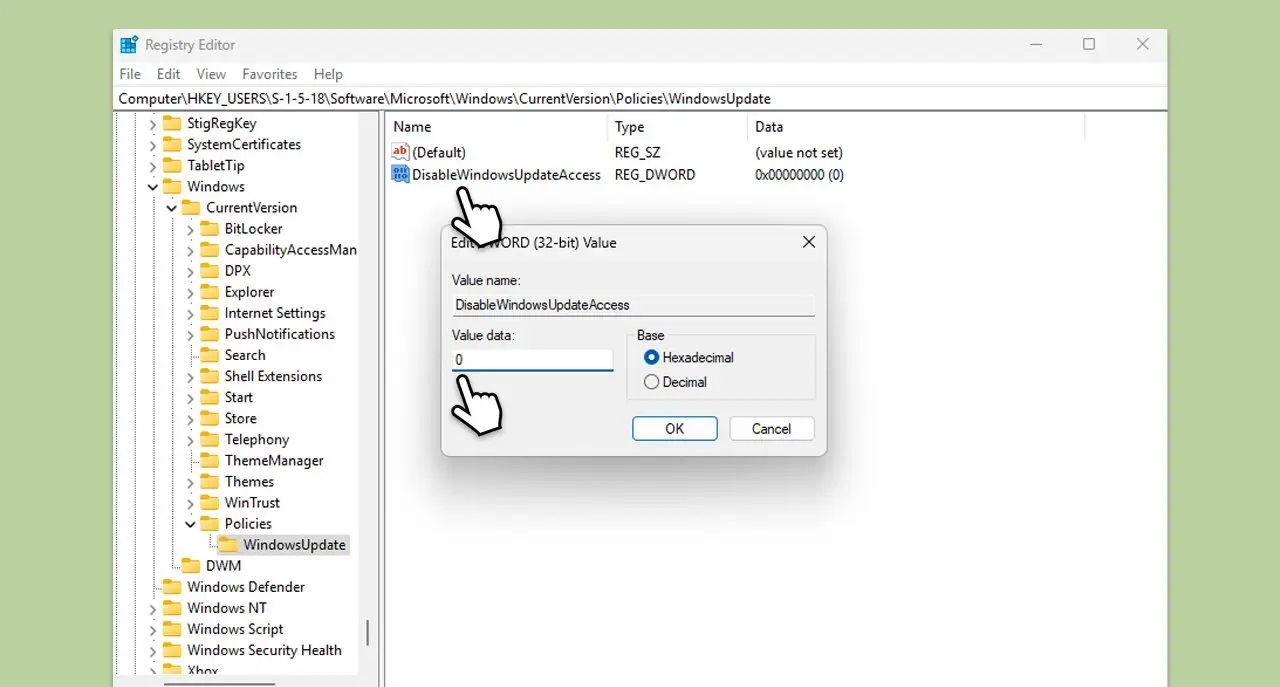Collapse the Windows key in the tree
Viewport: 1280px width, 687px height.
click(153, 186)
